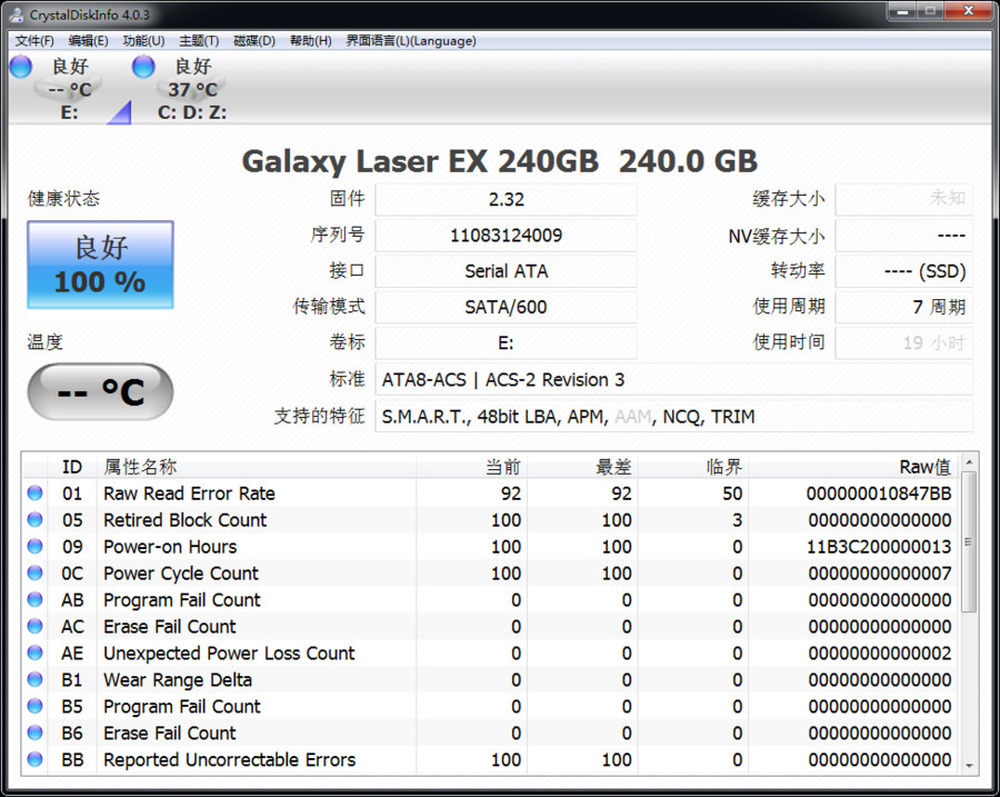Select the Unexpected Power Loss Count row name
Screen dimensions: 1000x797
[229, 654]
